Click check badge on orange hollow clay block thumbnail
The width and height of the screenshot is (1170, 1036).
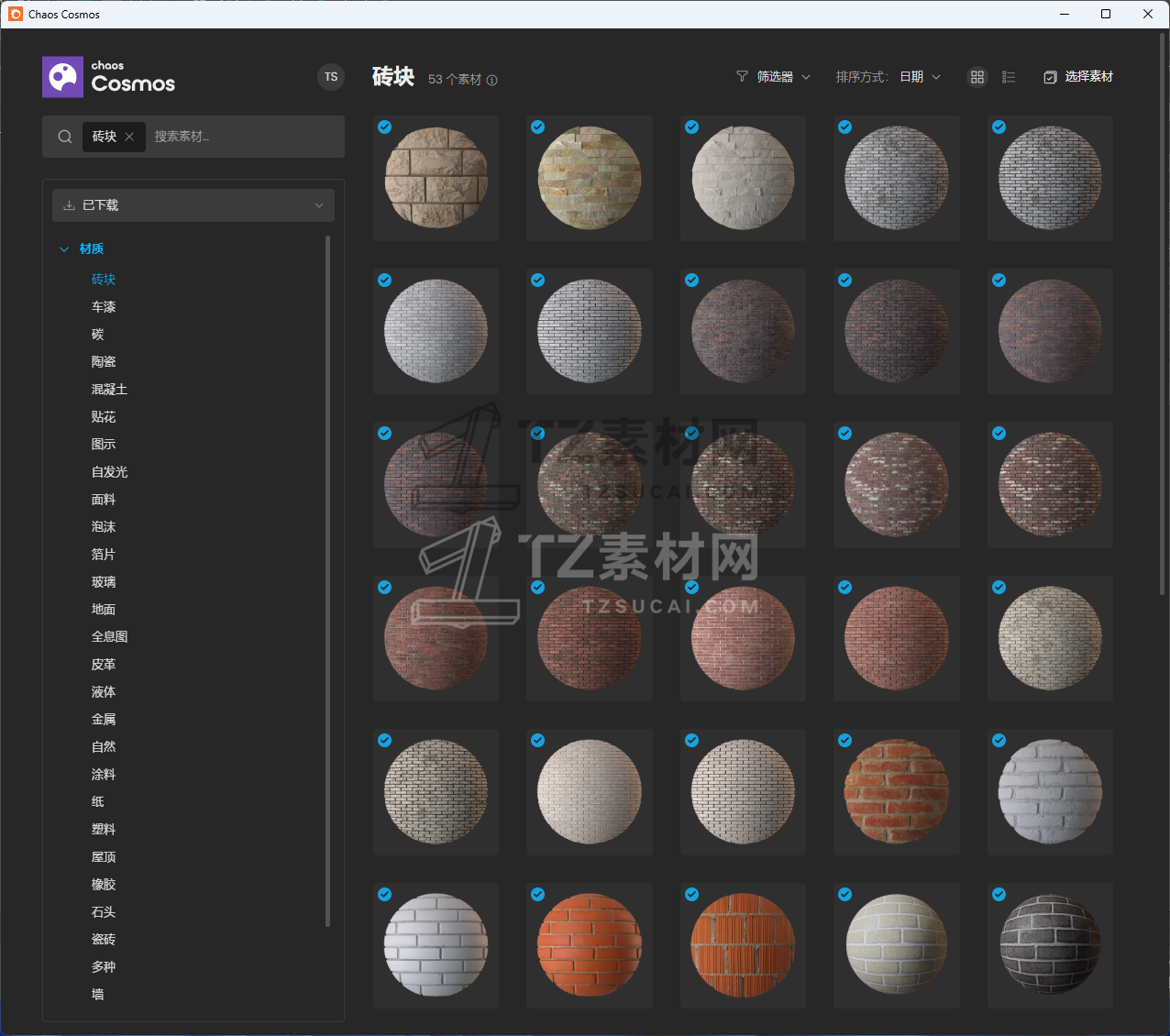[691, 895]
